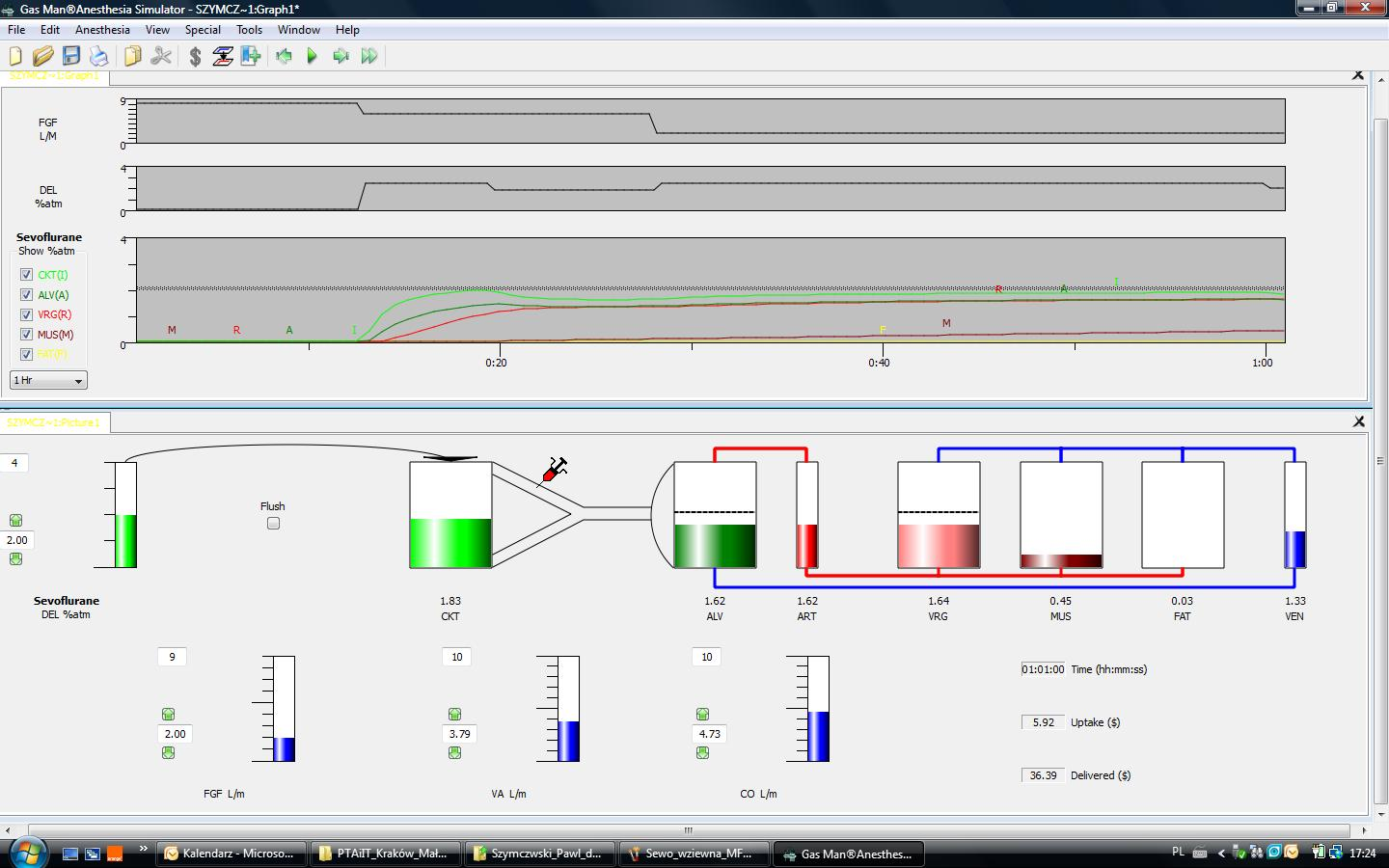Click the New document toolbar icon
Image resolution: width=1389 pixels, height=868 pixels.
pyautogui.click(x=15, y=56)
